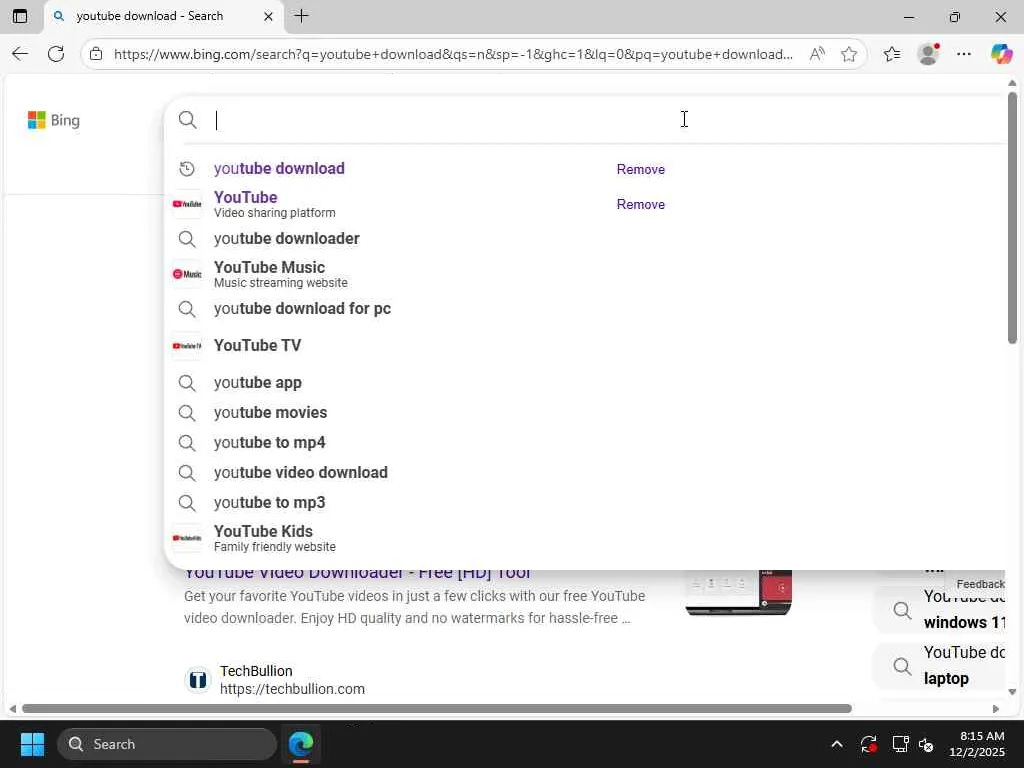
Task: Turn on Read aloud icon
Action: (x=817, y=54)
